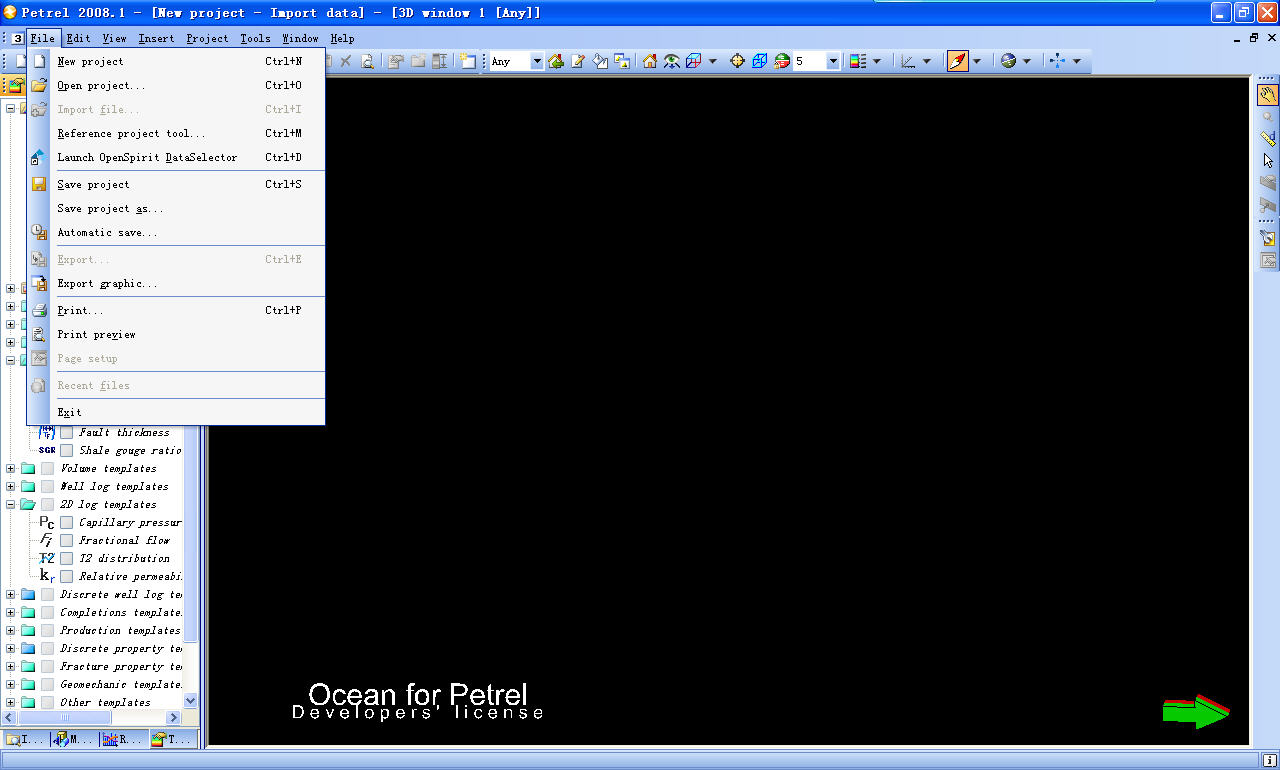Select Open project... menu entry
This screenshot has height=770, width=1280.
pos(176,85)
